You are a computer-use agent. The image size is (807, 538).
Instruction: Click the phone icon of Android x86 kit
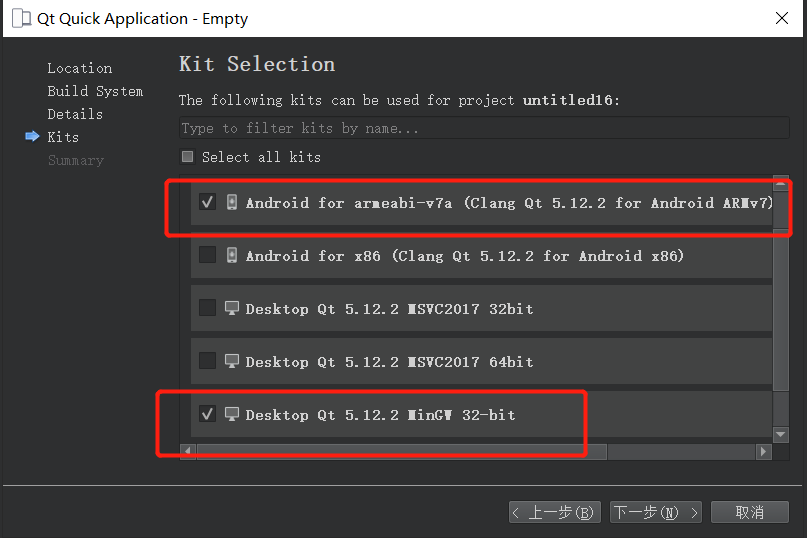(x=232, y=255)
